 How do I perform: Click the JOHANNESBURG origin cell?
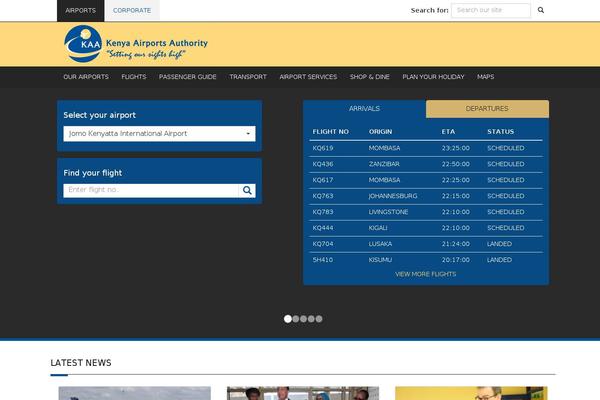tap(393, 196)
